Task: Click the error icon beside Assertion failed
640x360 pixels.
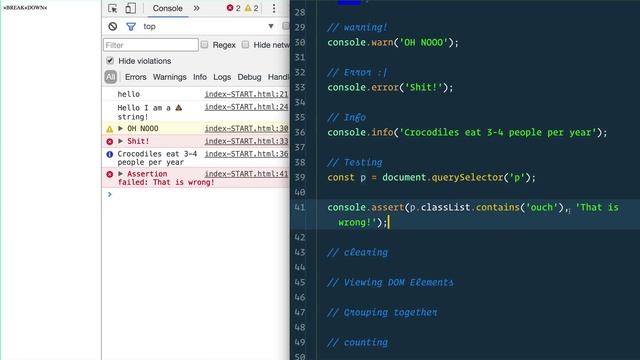Action: click(x=109, y=174)
